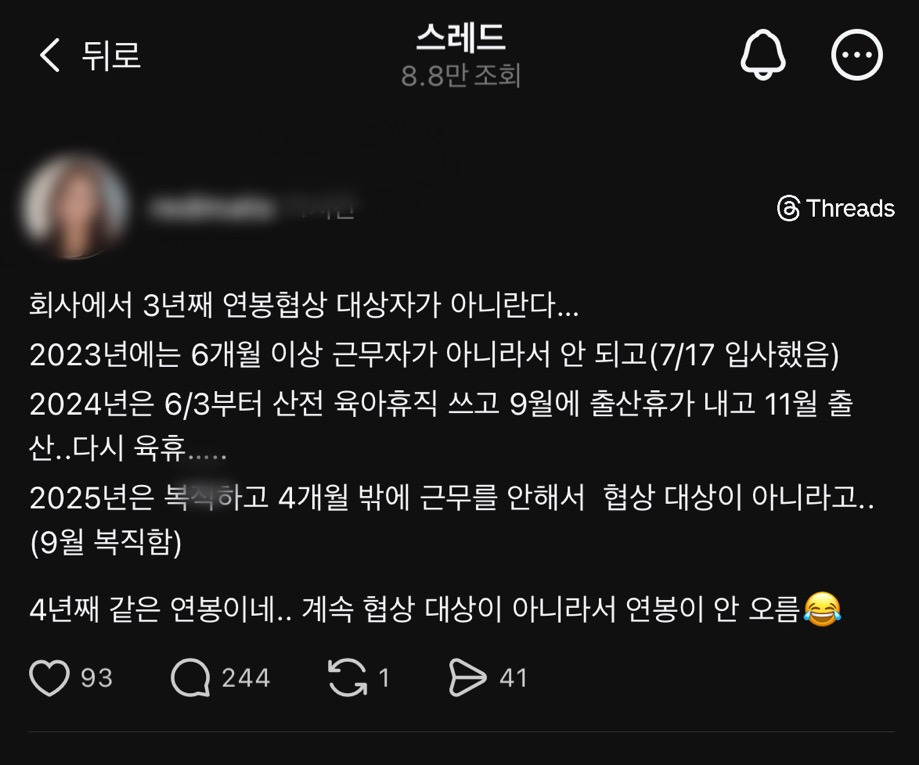This screenshot has height=765, width=919.
Task: Tap the 244 comments count
Action: point(246,678)
